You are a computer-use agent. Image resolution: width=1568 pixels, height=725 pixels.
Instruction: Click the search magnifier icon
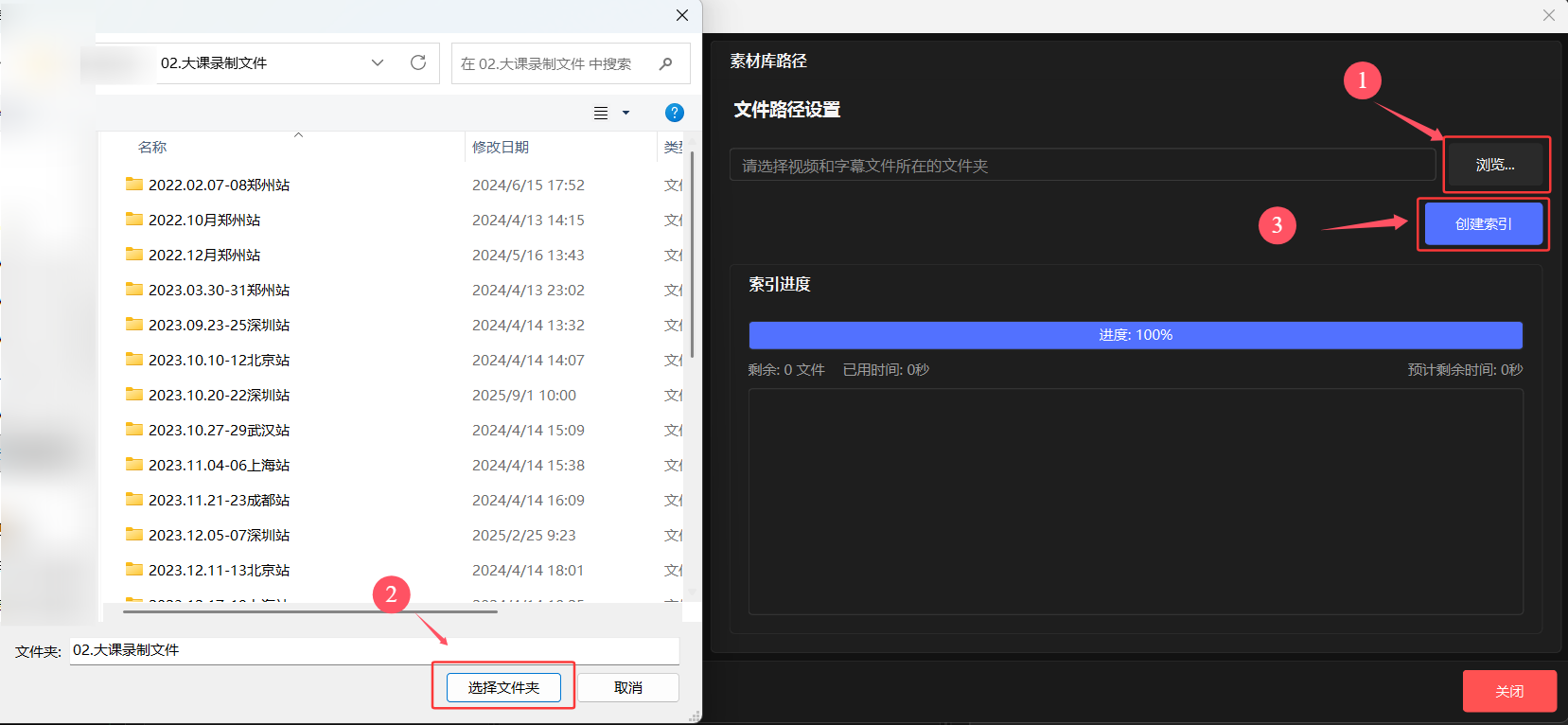pos(666,63)
